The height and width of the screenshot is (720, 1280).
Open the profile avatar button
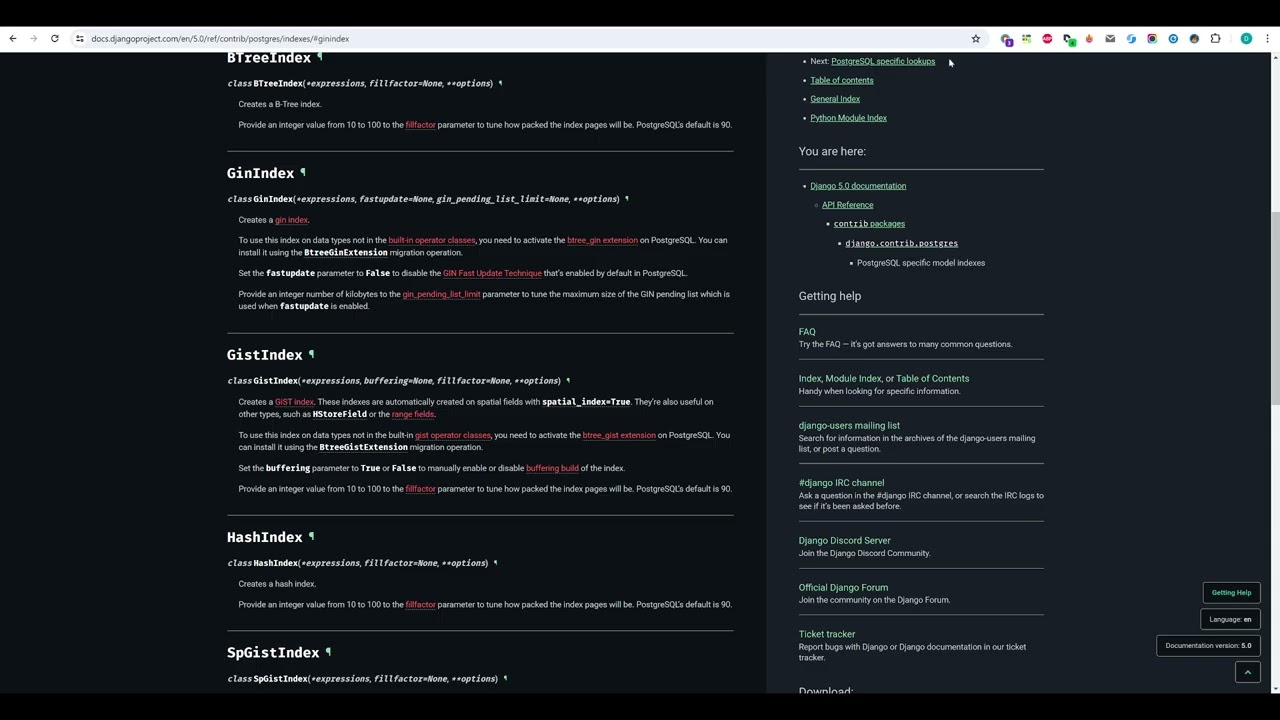[1246, 39]
